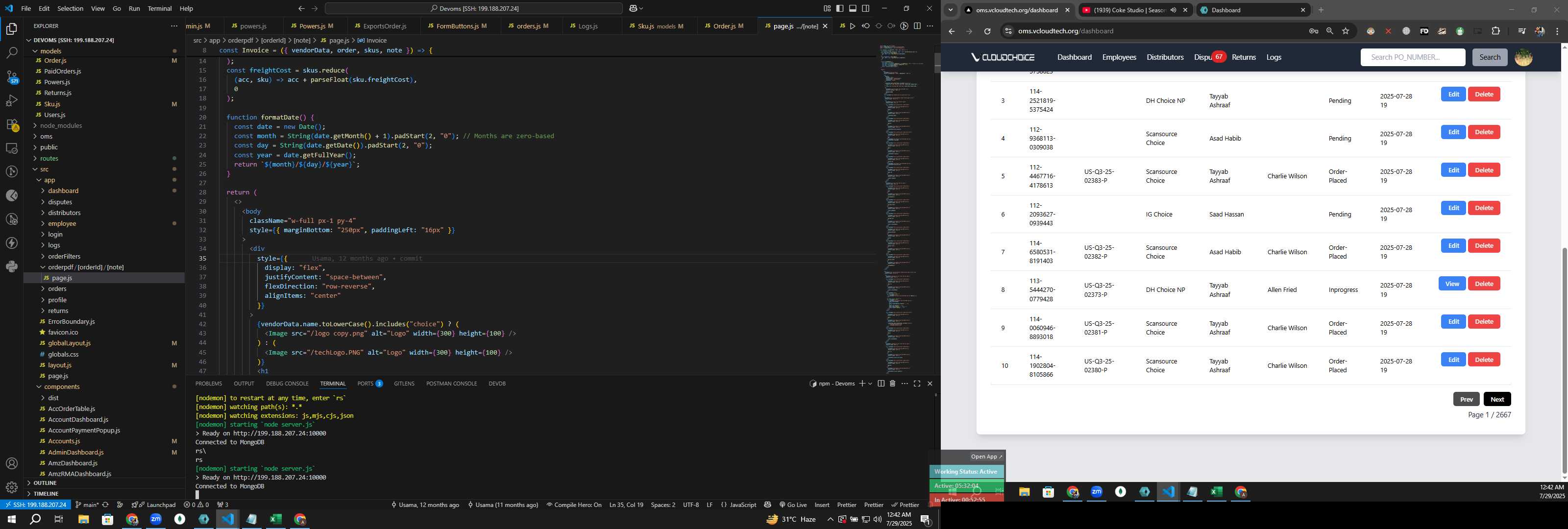Open the Search view in VS Code activity bar
Screen dimensions: 1568x529
point(12,53)
